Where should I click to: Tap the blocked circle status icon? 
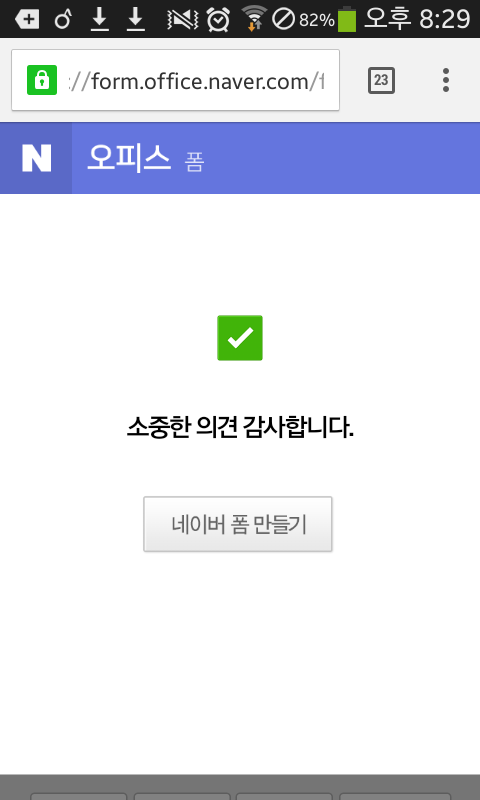coord(283,20)
